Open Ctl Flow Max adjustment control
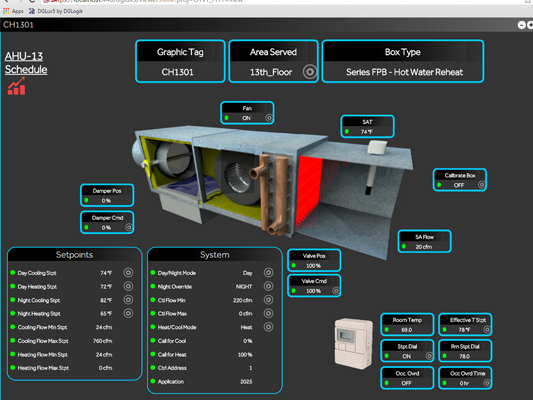 [x=269, y=313]
